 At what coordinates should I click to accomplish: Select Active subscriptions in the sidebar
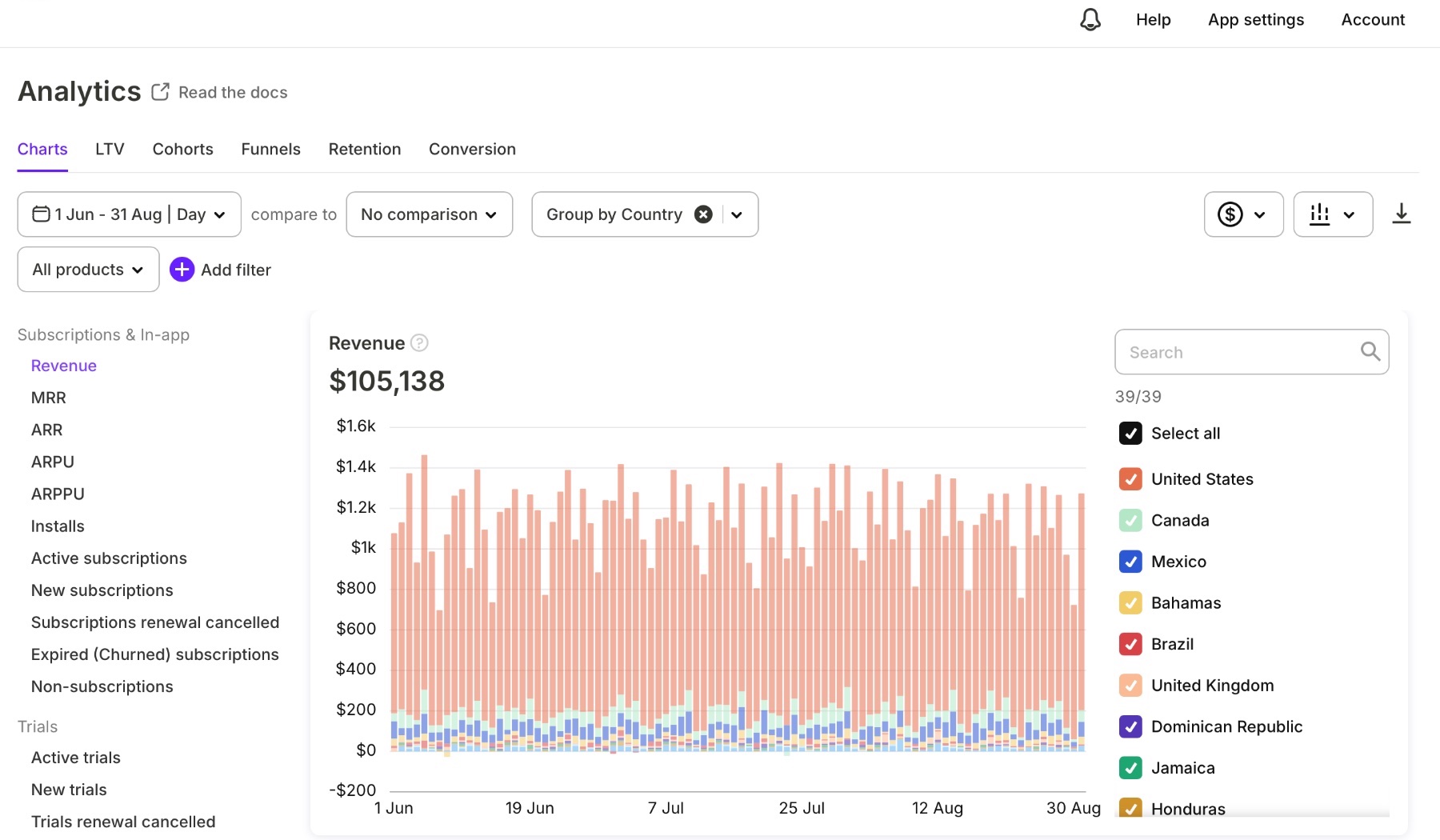(x=109, y=558)
